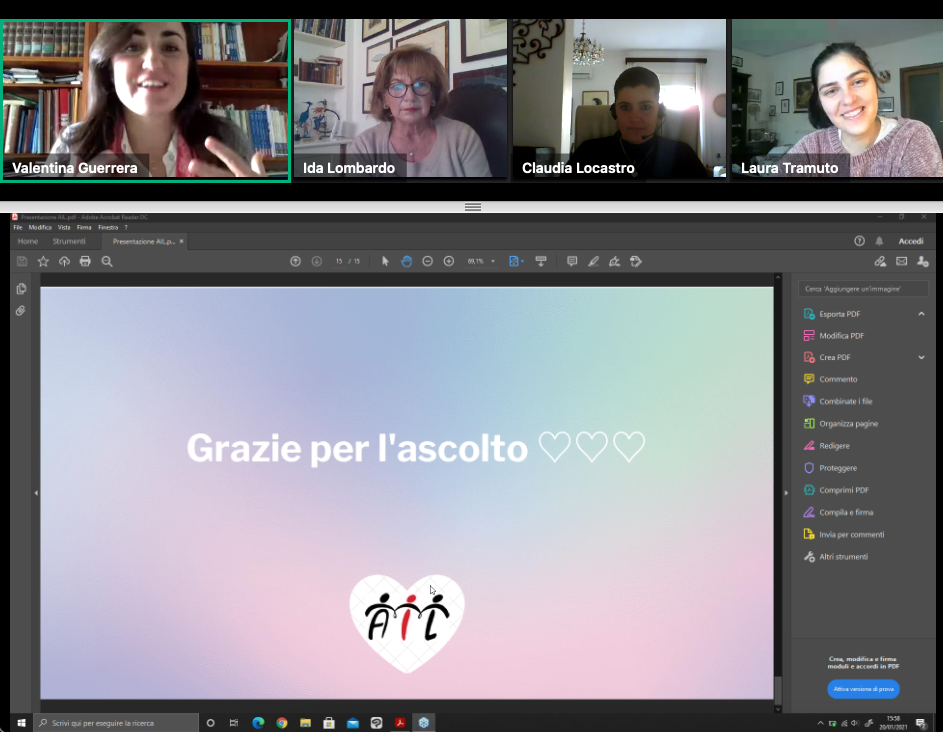The width and height of the screenshot is (943, 732).
Task: Go to previous page with up arrow
Action: [295, 261]
